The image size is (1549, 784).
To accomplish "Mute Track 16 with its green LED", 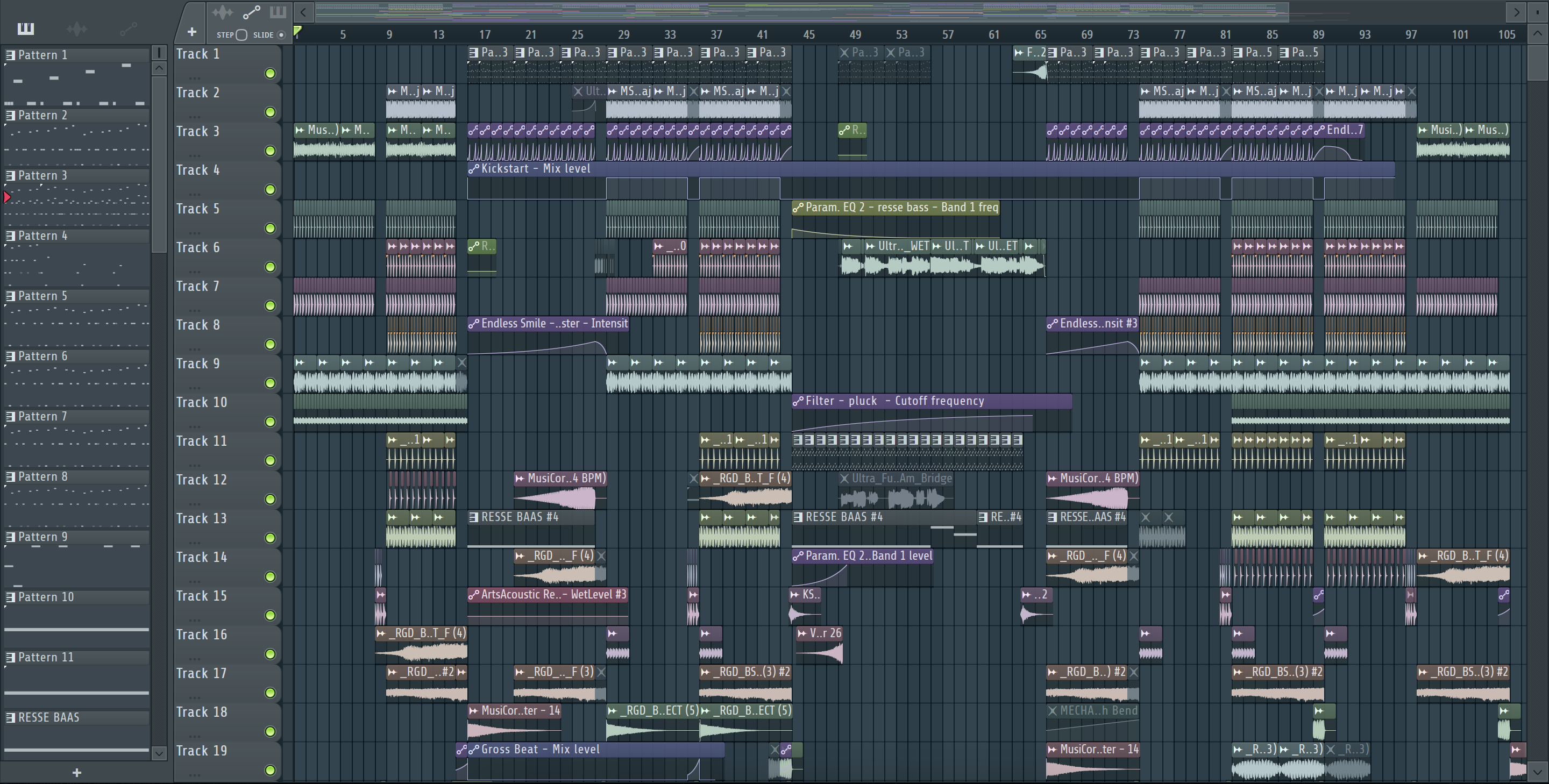I will pos(271,654).
